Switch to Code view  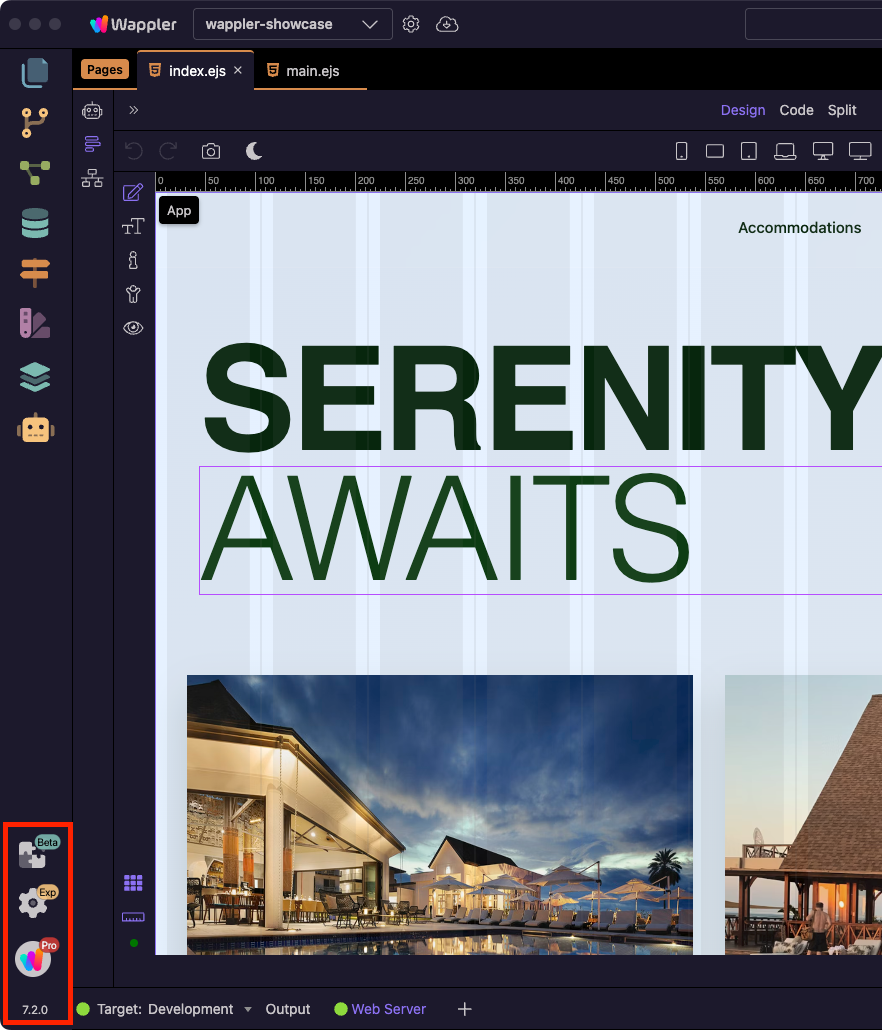pos(796,110)
